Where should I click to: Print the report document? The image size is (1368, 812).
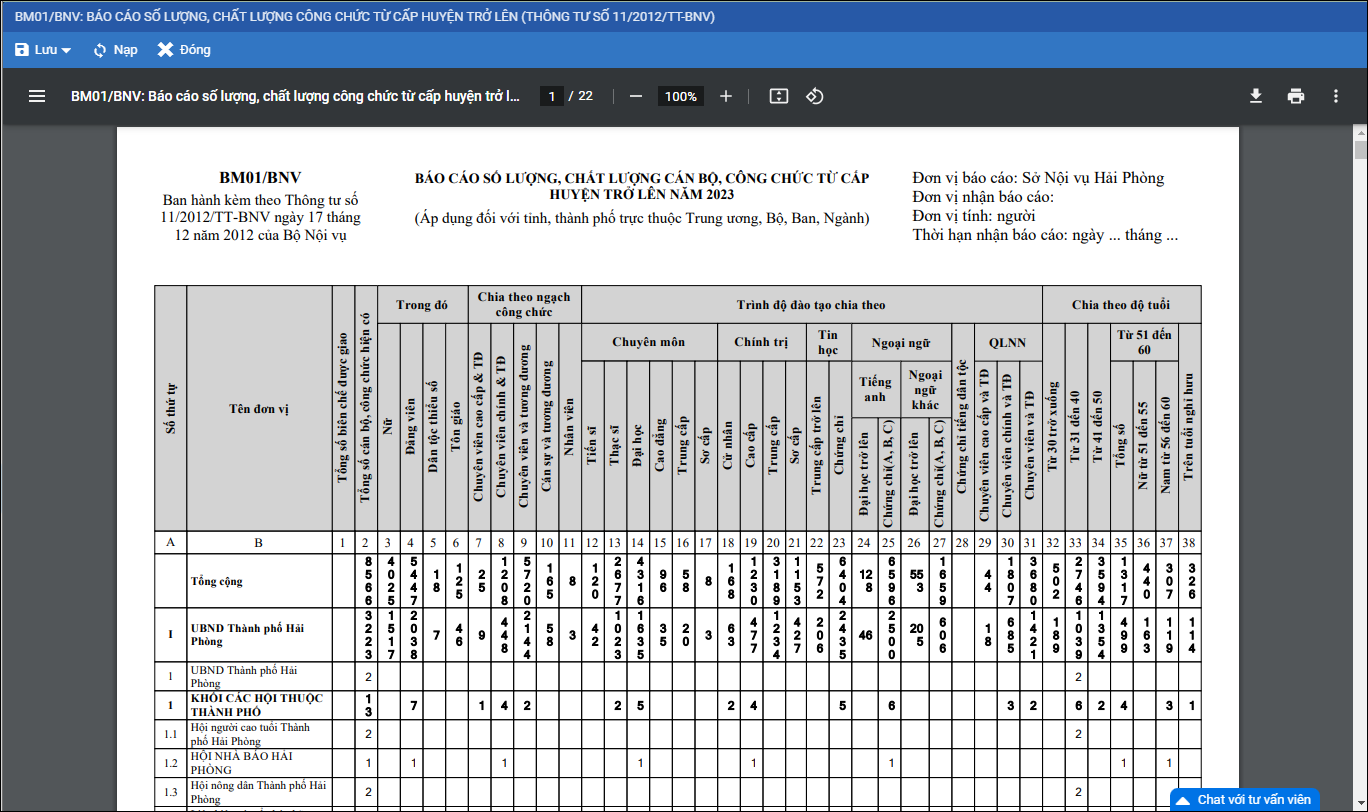pyautogui.click(x=1296, y=96)
